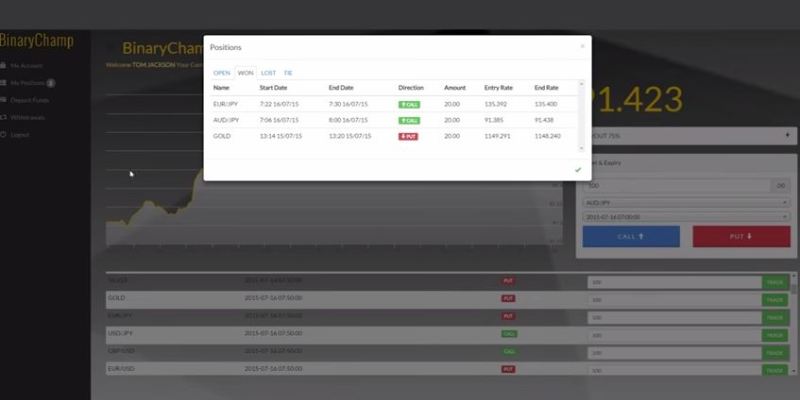Open Deposit Funds in the sidebar
Viewport: 800px width, 400px height.
pyautogui.click(x=30, y=100)
